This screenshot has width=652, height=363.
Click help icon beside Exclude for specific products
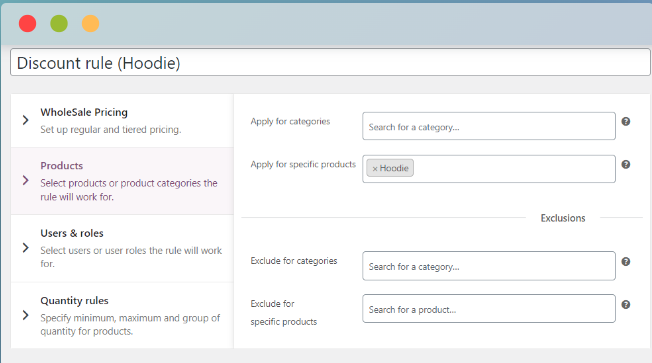[625, 304]
